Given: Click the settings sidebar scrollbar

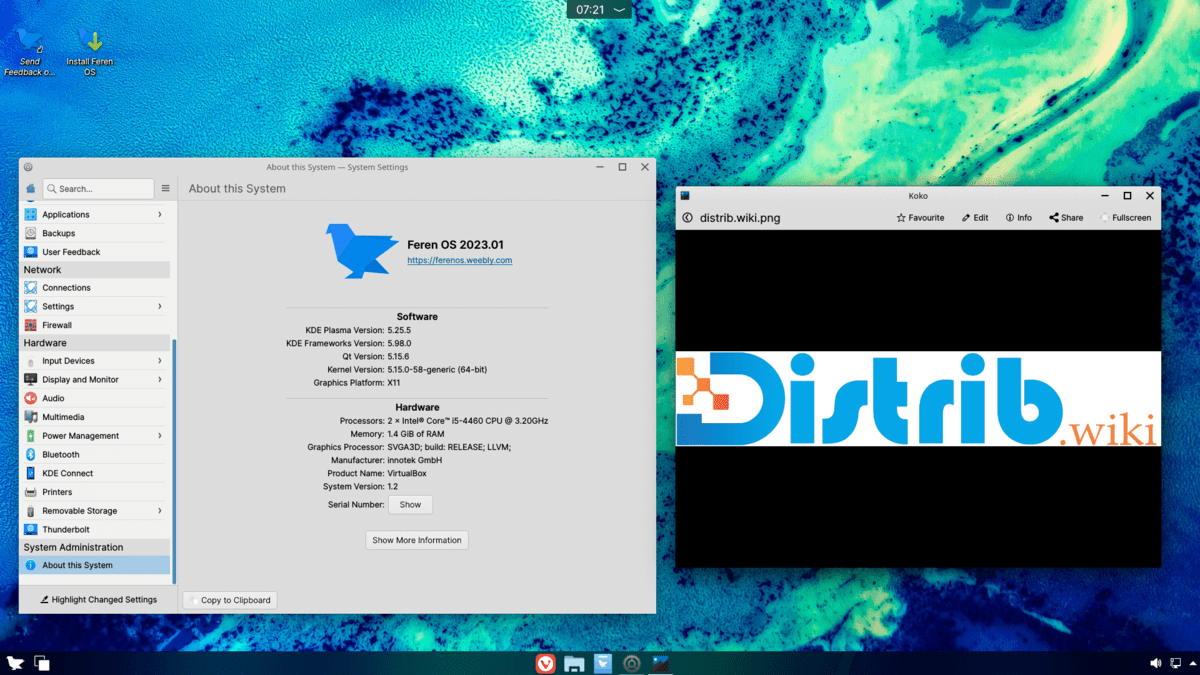Looking at the screenshot, I should [x=174, y=460].
